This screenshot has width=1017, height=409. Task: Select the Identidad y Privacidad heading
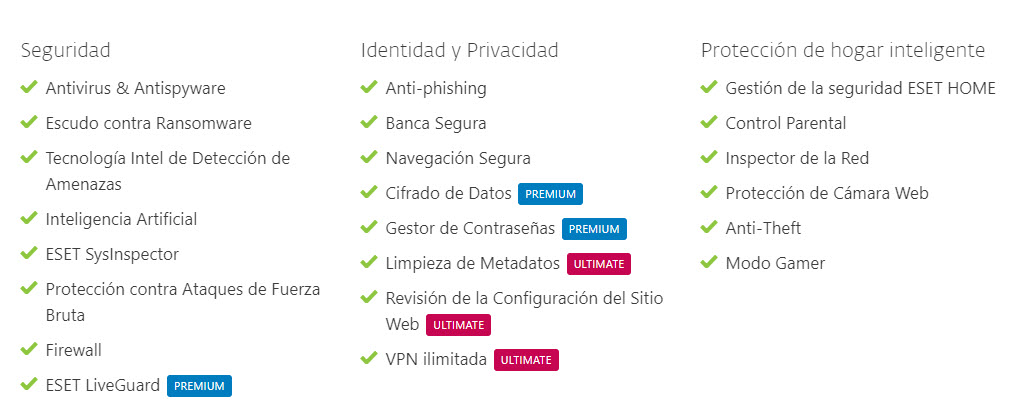tap(459, 51)
